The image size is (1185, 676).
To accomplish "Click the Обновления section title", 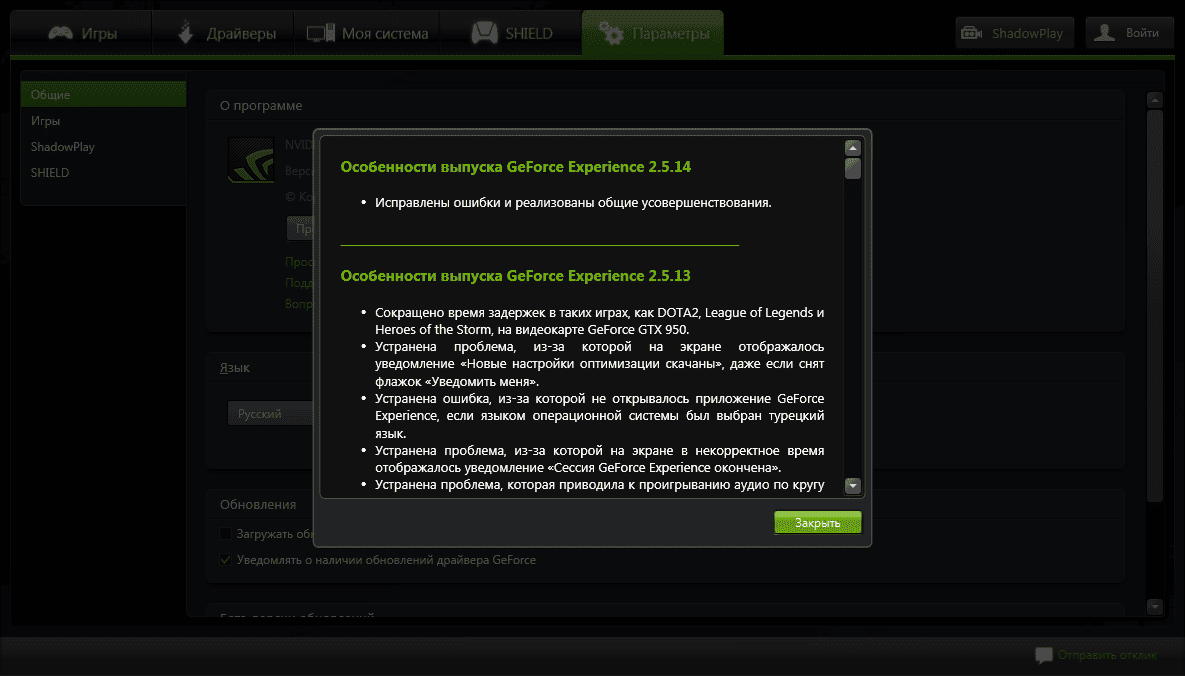I will 258,504.
